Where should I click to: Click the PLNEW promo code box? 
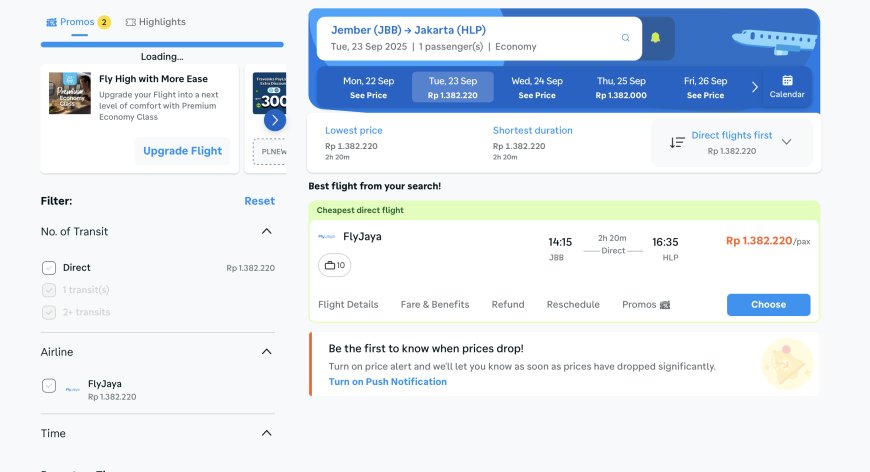coord(270,151)
